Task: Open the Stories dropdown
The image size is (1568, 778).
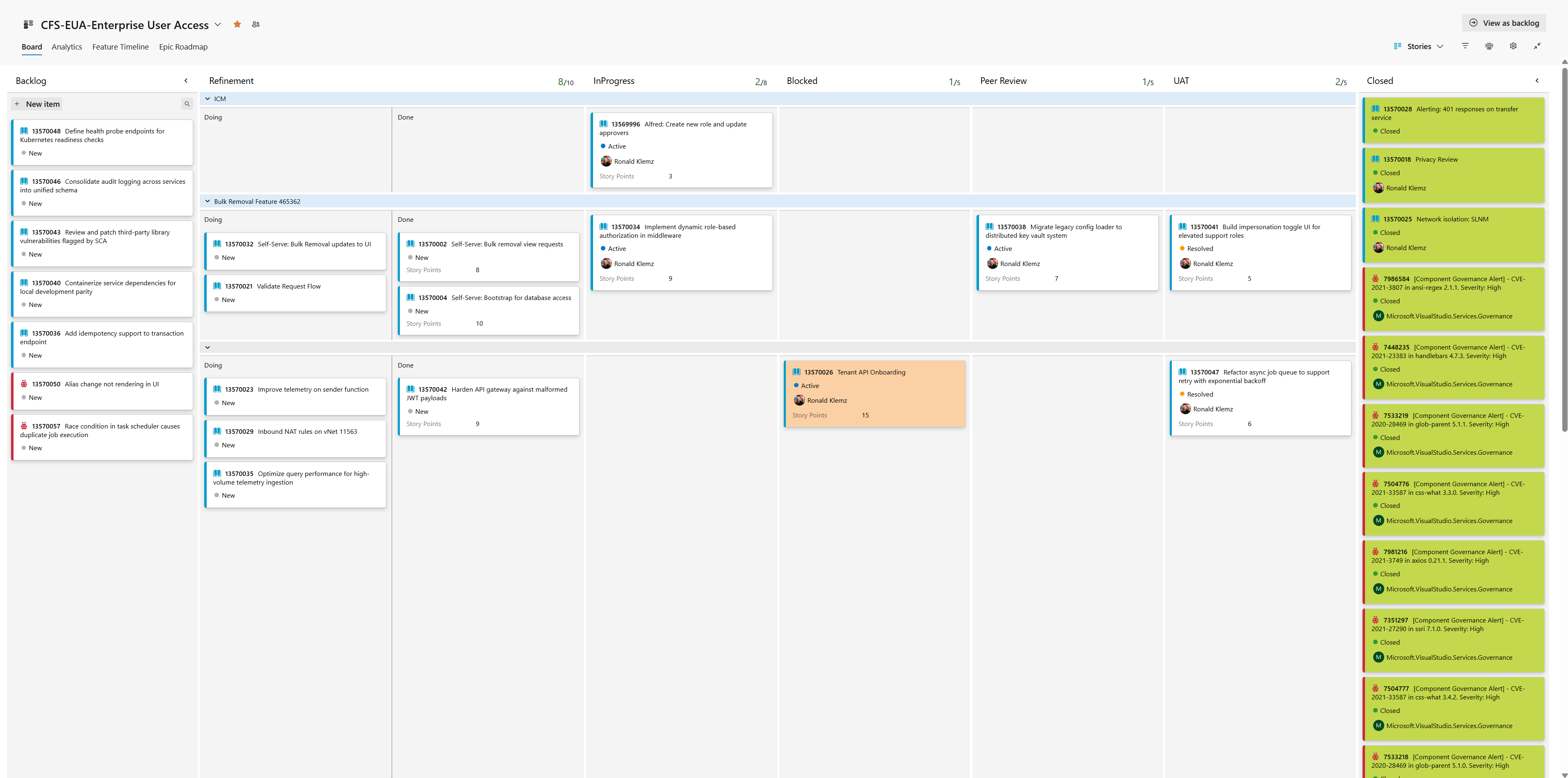Action: [x=1440, y=46]
